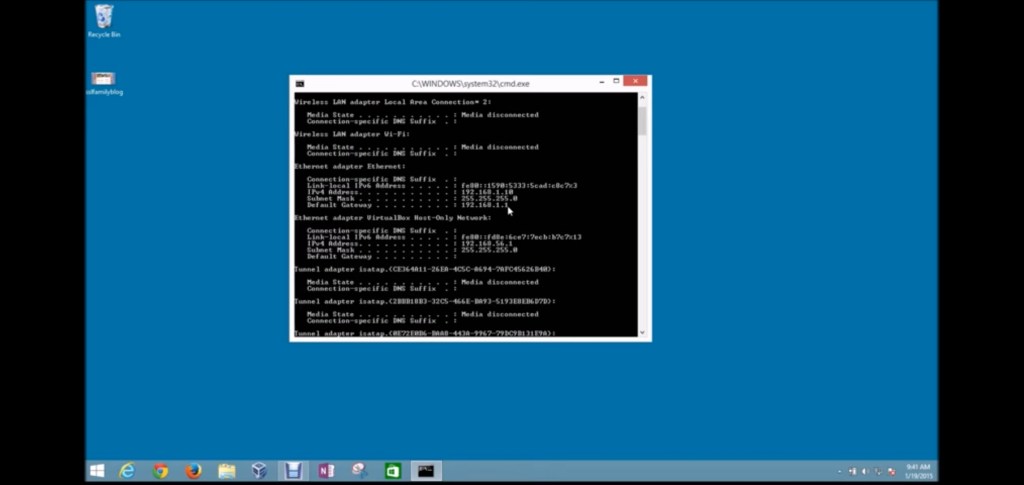Viewport: 1024px width, 485px height.
Task: Open the green Store icon in taskbar
Action: coord(393,470)
